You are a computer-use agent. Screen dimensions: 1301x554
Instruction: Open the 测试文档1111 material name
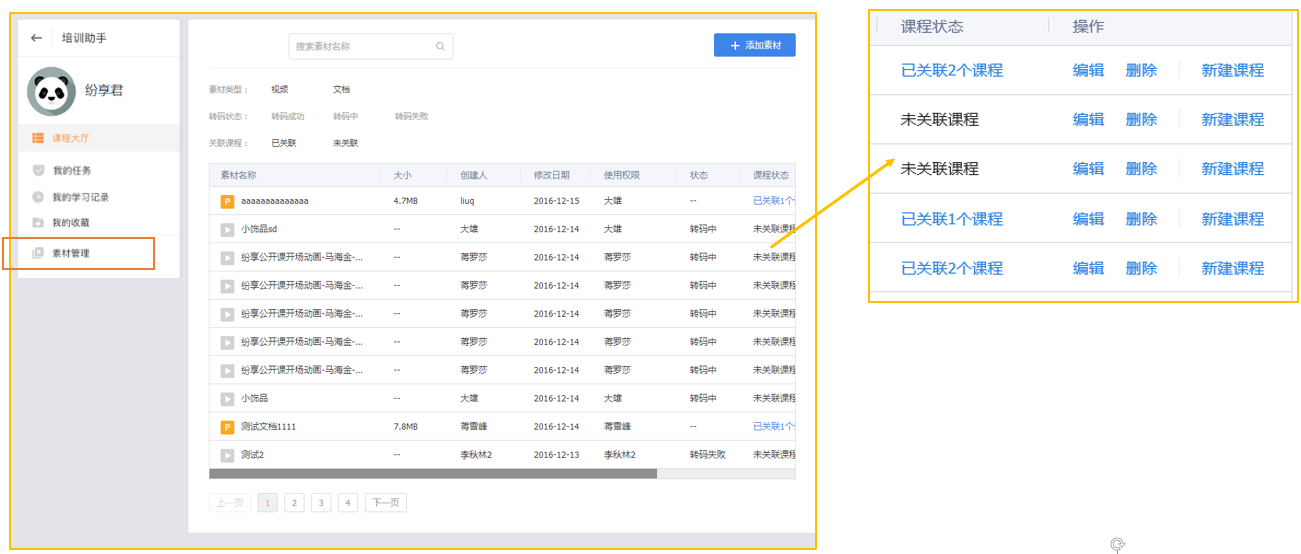tap(268, 427)
